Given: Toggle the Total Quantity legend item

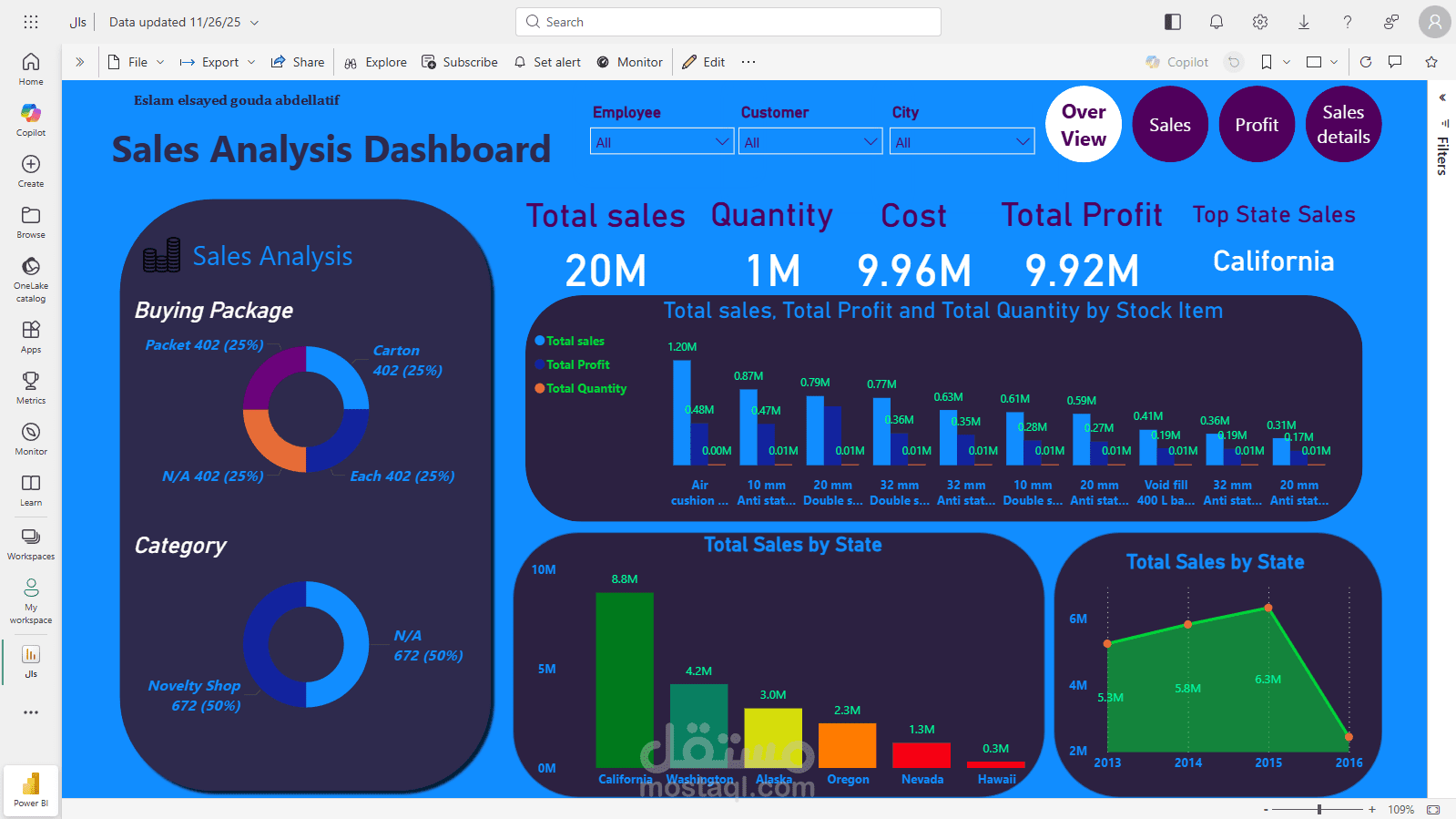Looking at the screenshot, I should click(x=580, y=388).
